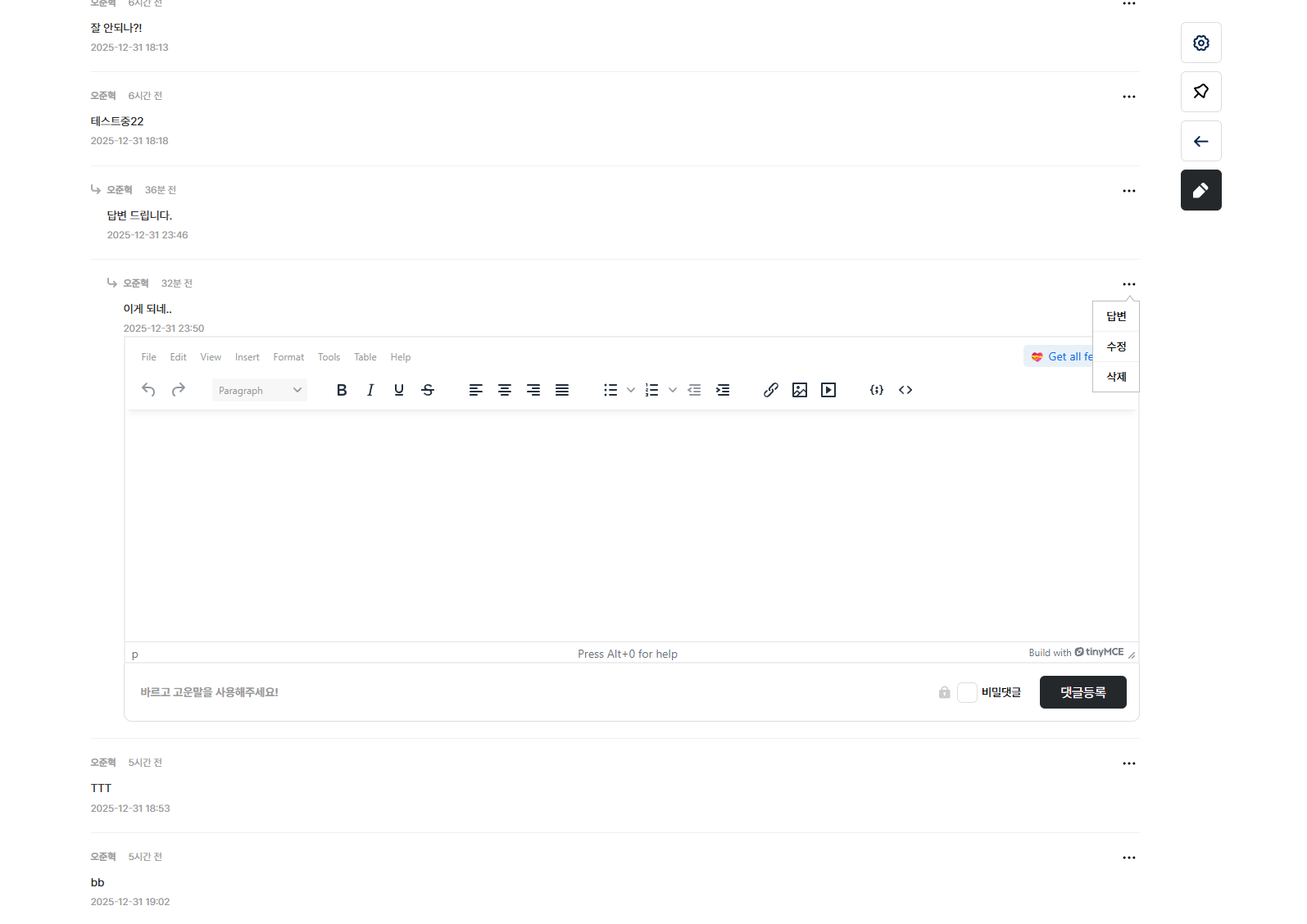The width and height of the screenshot is (1307, 924).
Task: Click the insert media icon
Action: point(828,390)
